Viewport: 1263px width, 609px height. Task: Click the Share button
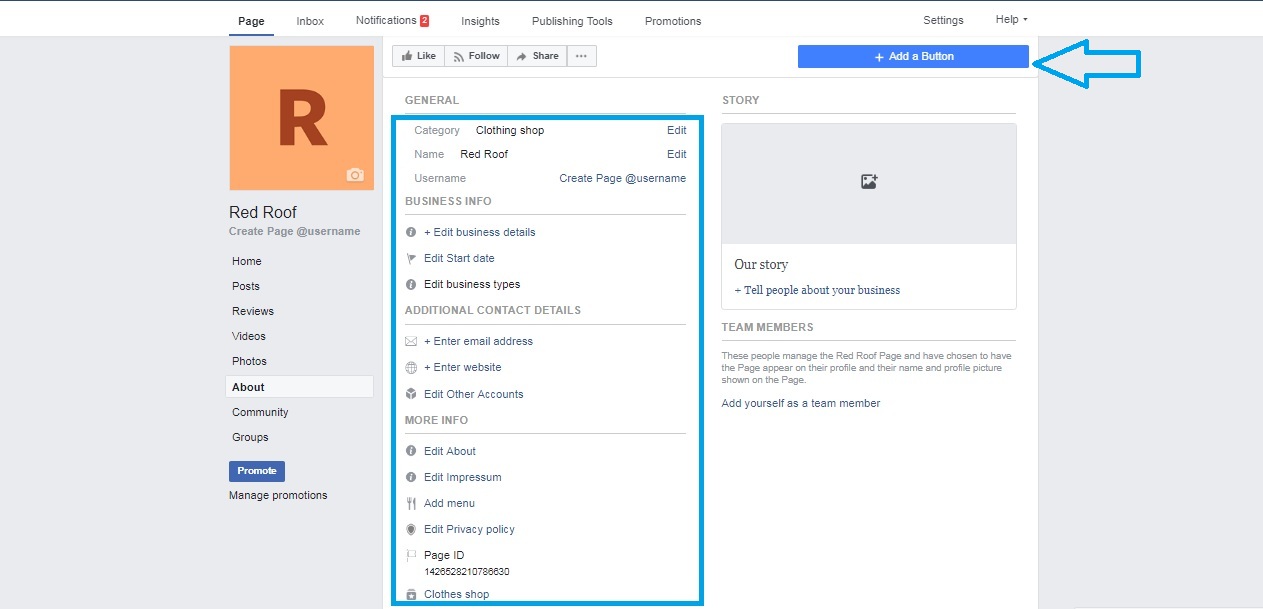(537, 56)
